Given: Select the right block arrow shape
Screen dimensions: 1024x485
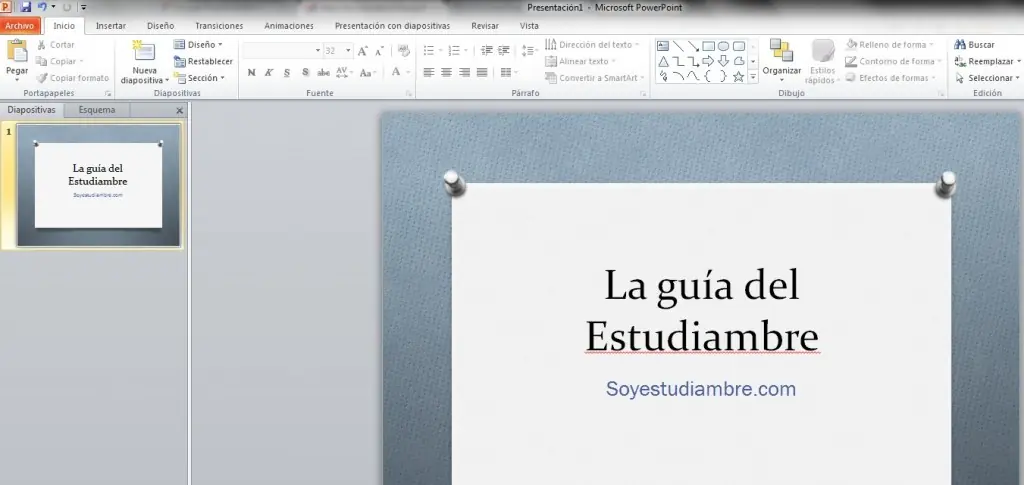Looking at the screenshot, I should pyautogui.click(x=708, y=61).
